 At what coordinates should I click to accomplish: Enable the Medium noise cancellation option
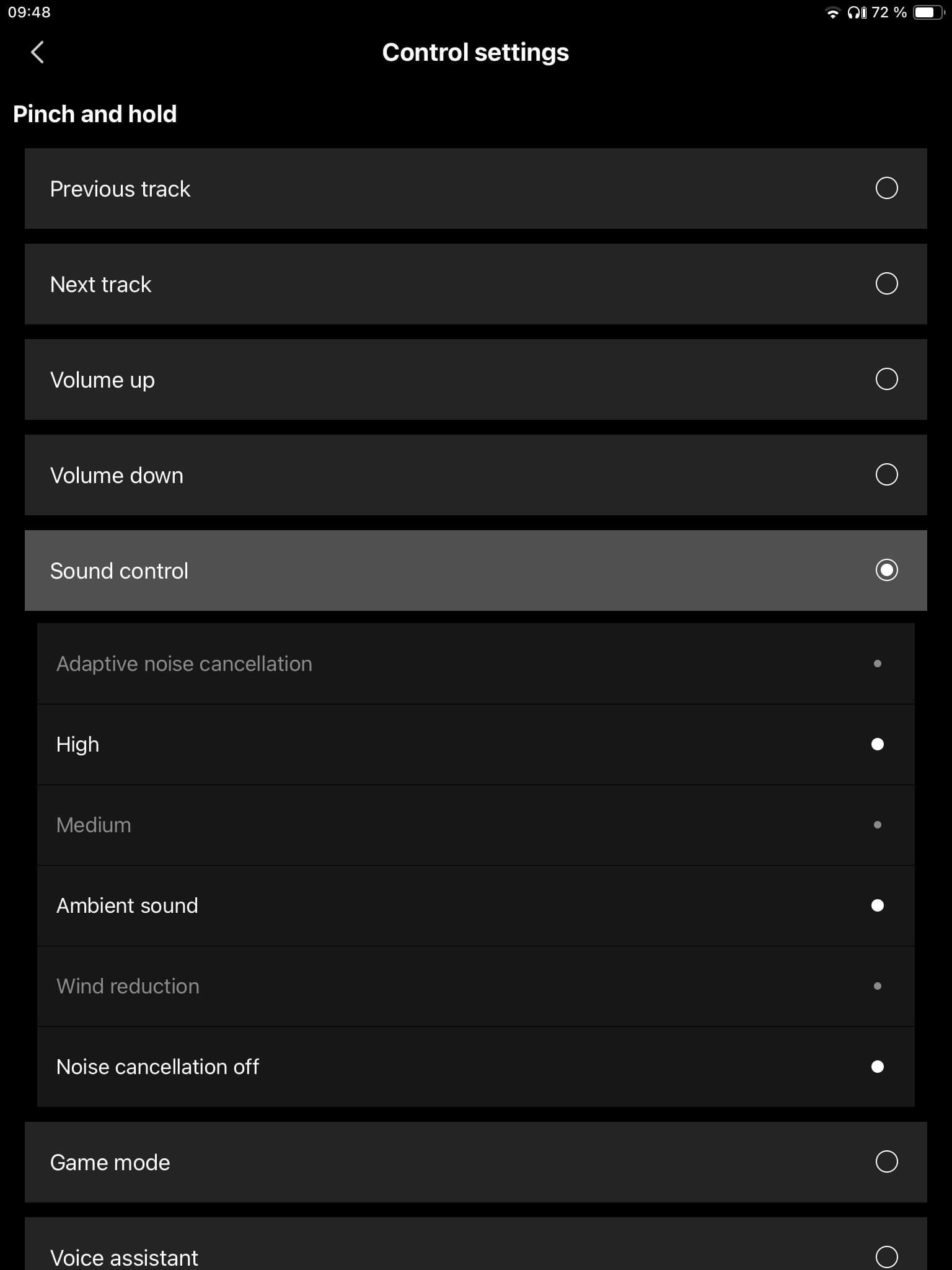(877, 825)
